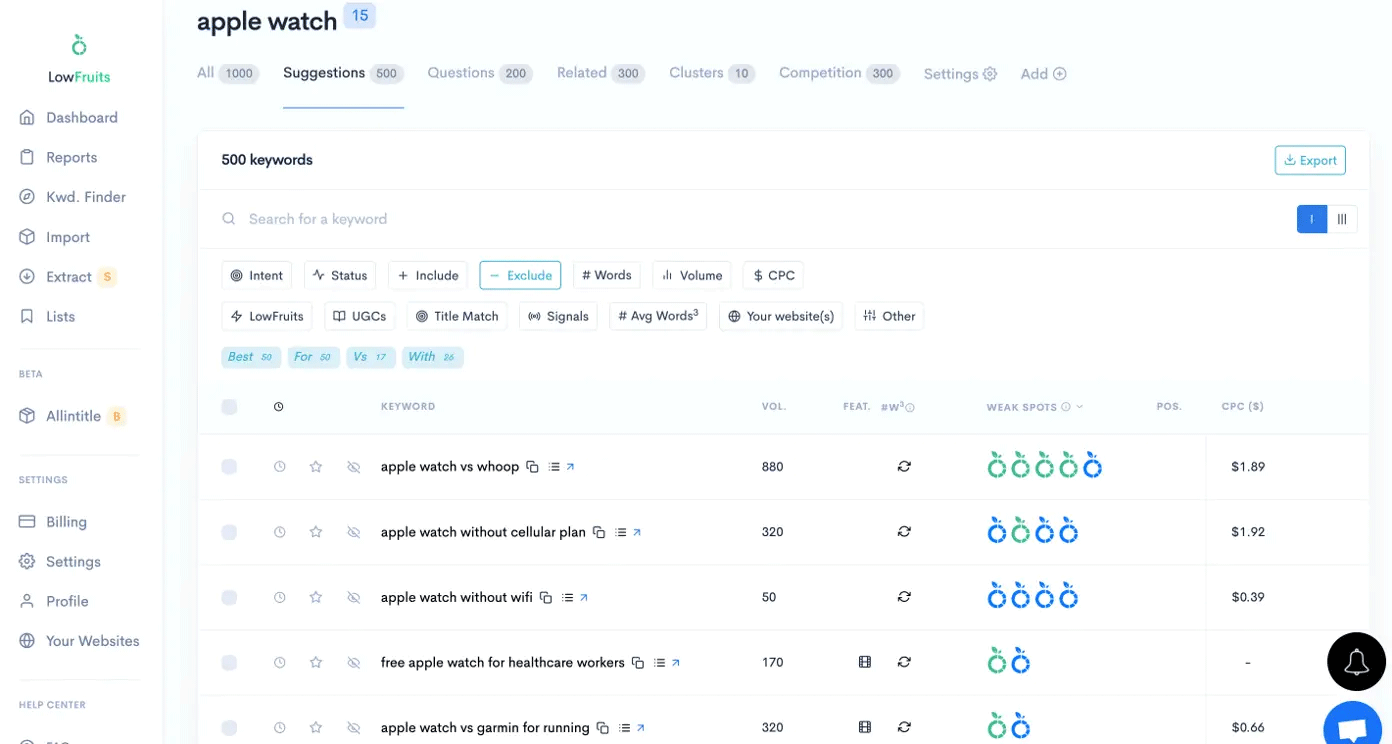1392x744 pixels.
Task: Check the apple watch without cellular plan row
Action: coord(229,532)
